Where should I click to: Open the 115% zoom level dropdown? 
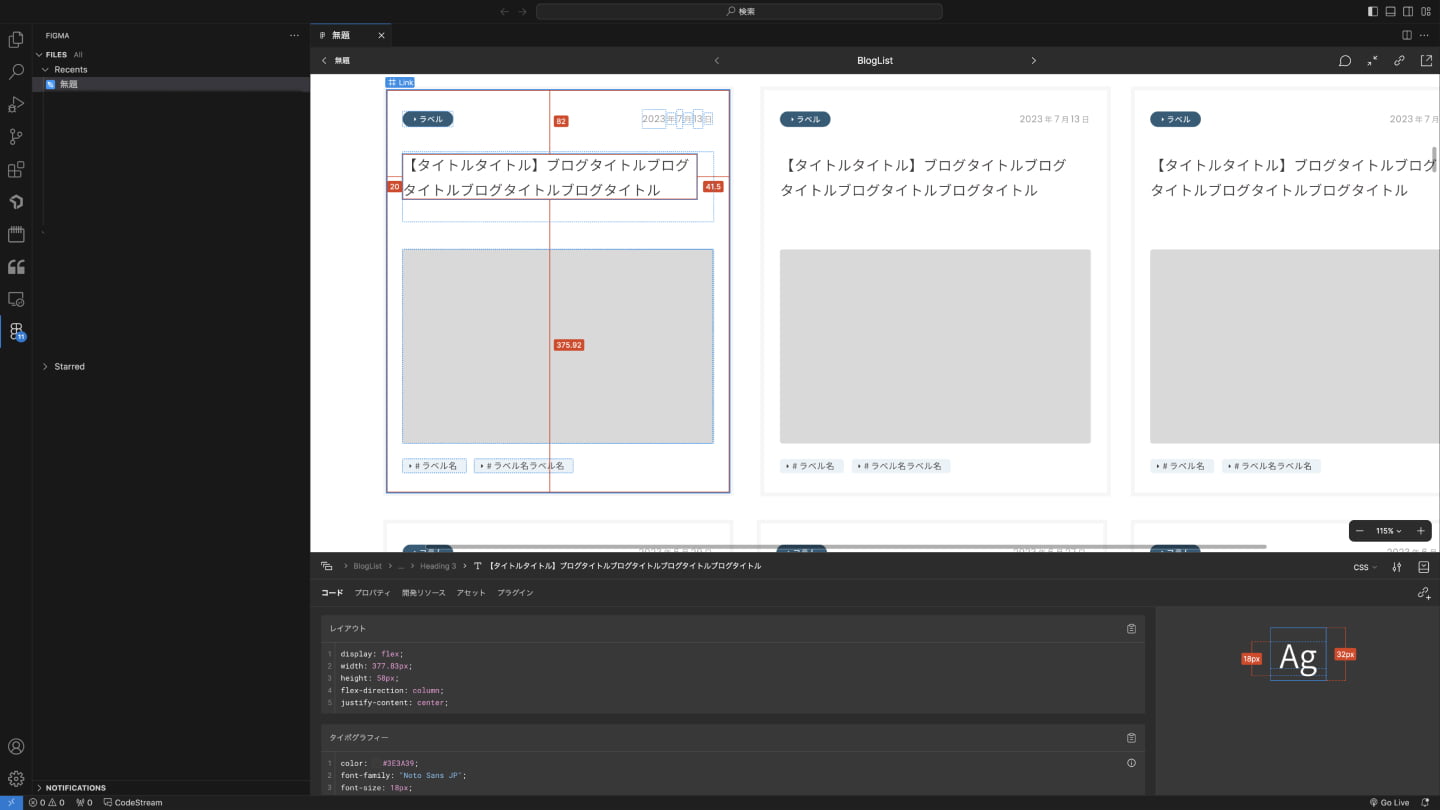point(1389,531)
